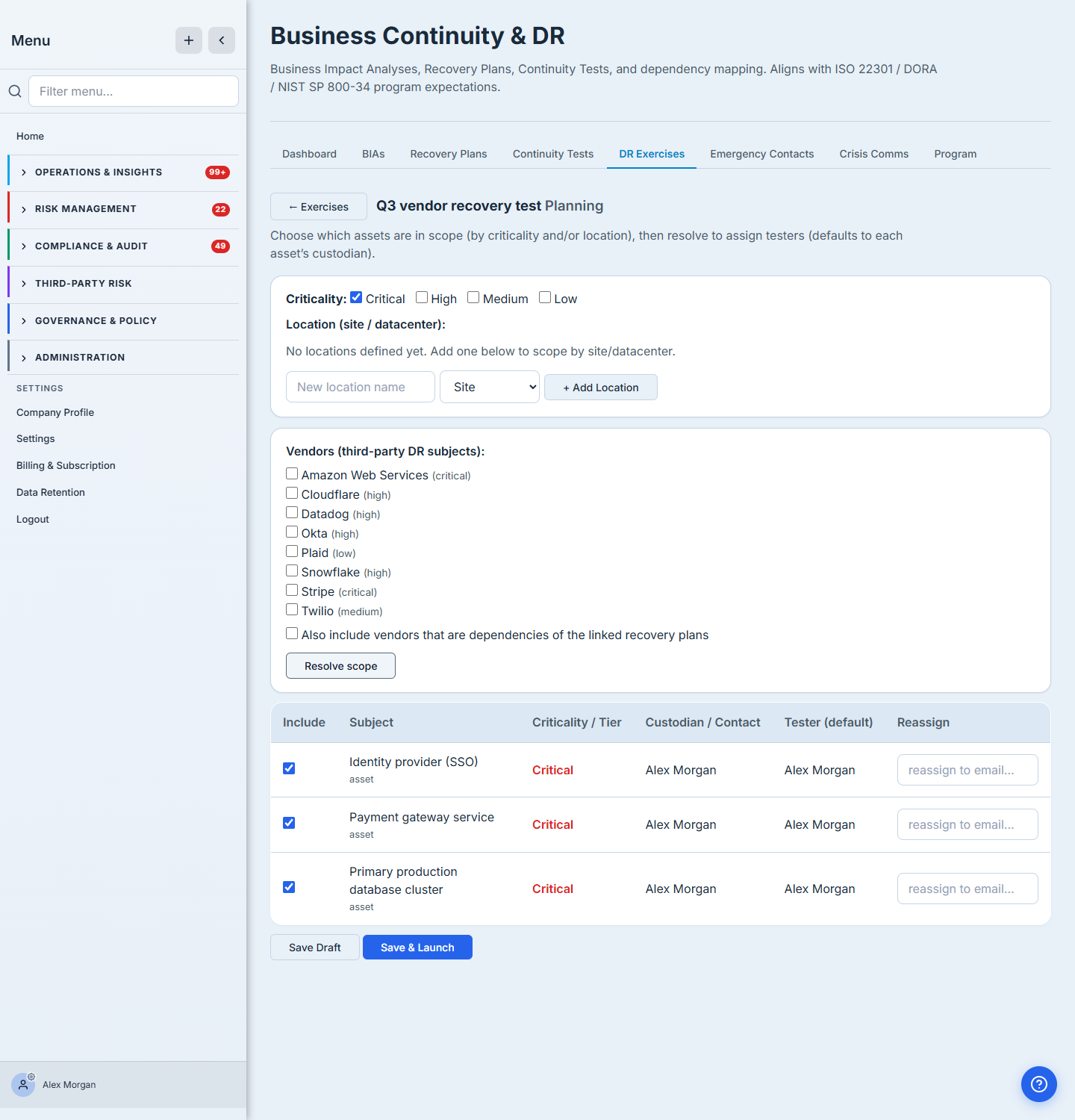
Task: Uncheck Include for Identity provider (SSO)
Action: click(289, 768)
